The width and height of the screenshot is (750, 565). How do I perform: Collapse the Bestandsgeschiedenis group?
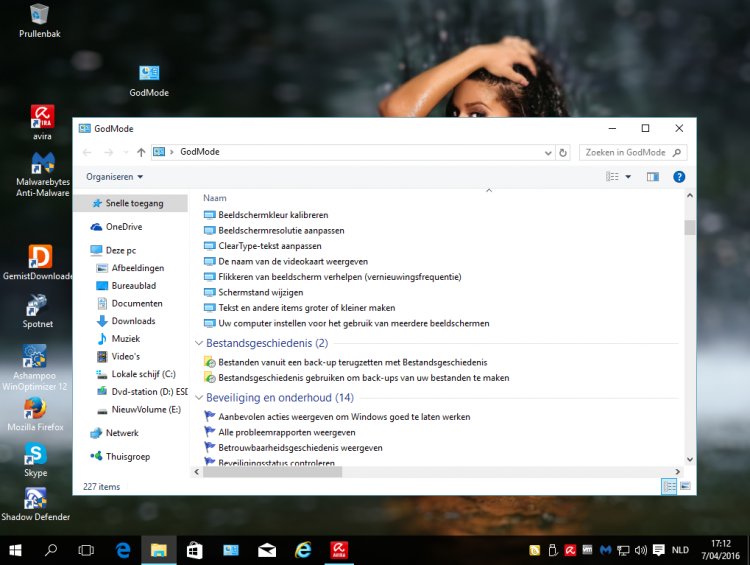pos(197,344)
